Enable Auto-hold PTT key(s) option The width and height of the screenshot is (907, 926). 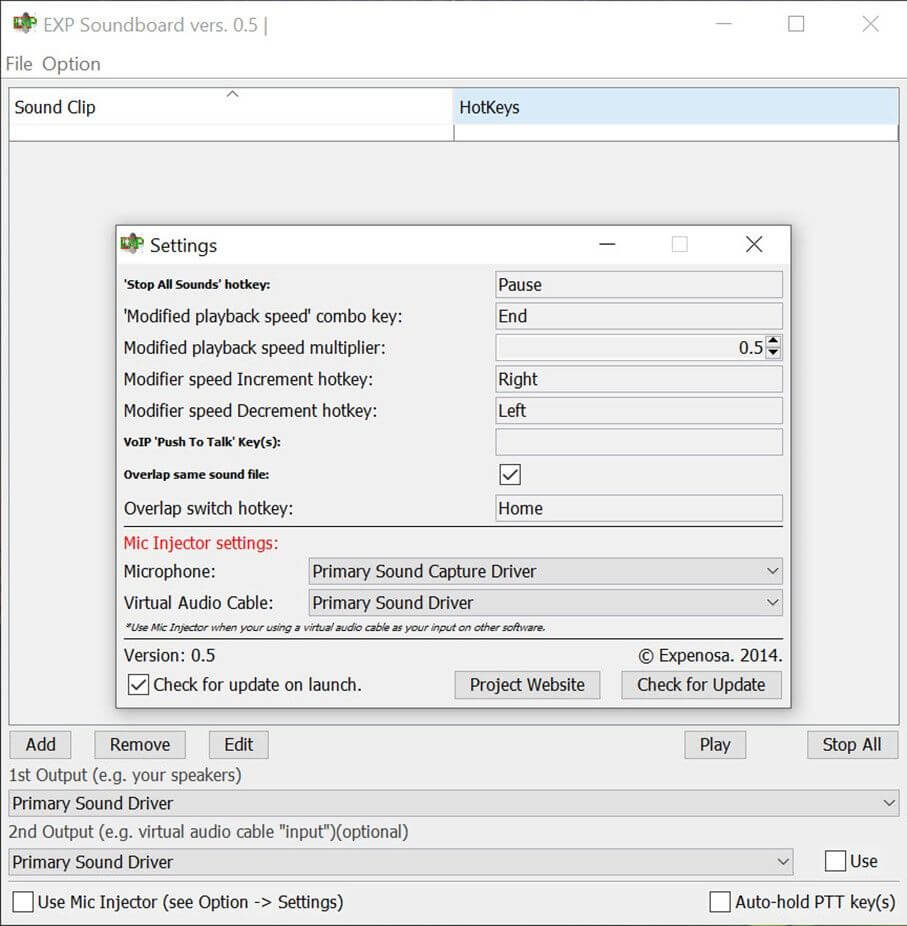click(x=720, y=902)
